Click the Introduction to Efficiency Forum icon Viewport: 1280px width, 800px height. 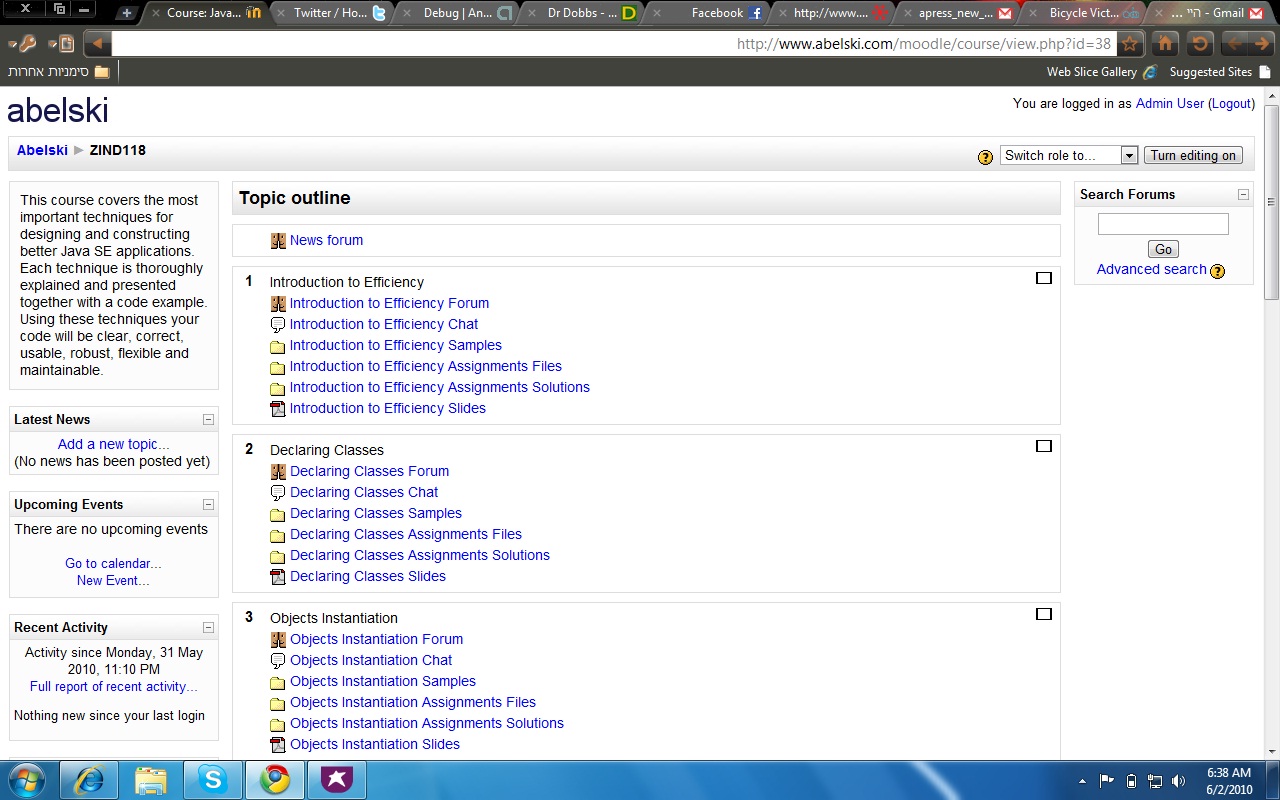278,304
